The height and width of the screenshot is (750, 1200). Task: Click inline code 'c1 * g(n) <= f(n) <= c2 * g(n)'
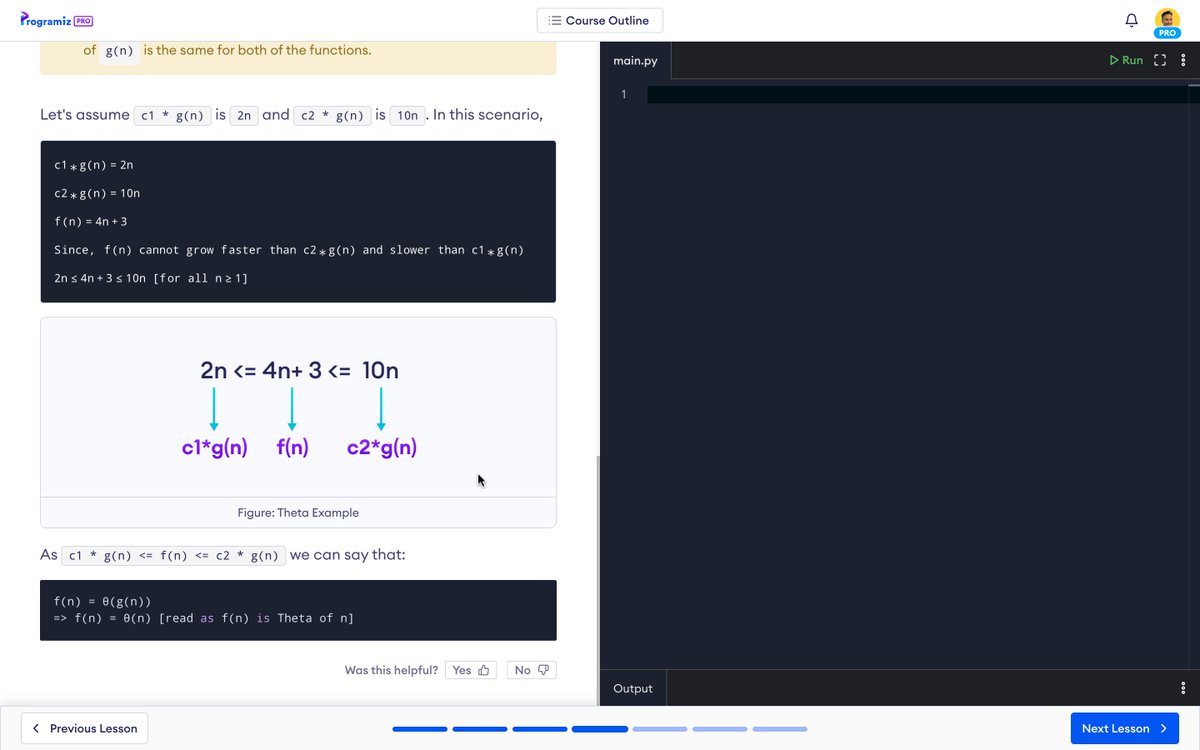(x=174, y=555)
